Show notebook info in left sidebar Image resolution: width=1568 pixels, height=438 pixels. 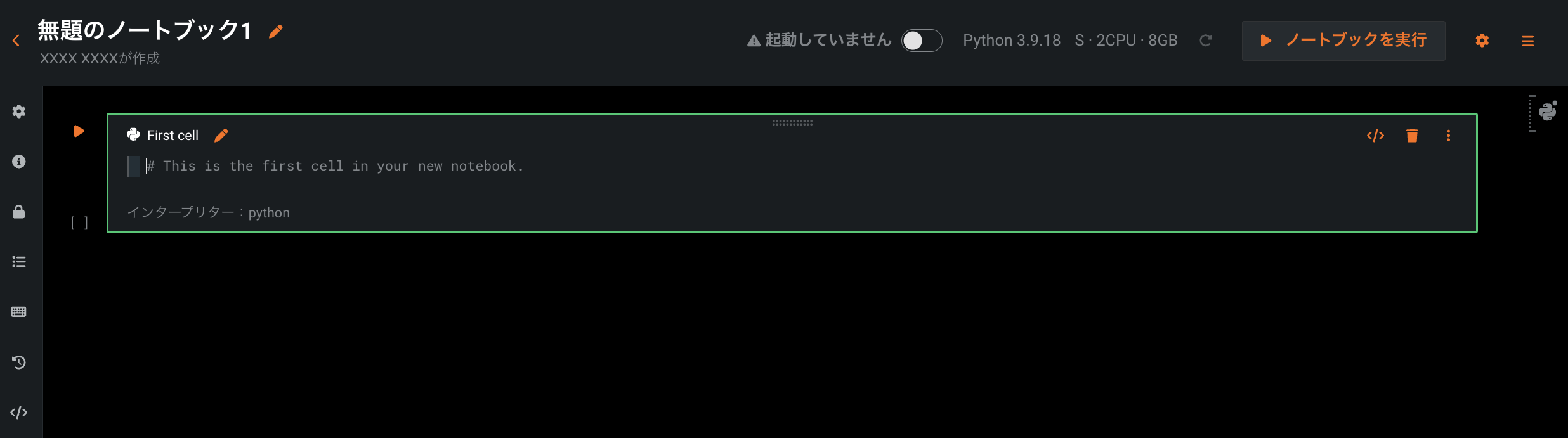(x=19, y=162)
